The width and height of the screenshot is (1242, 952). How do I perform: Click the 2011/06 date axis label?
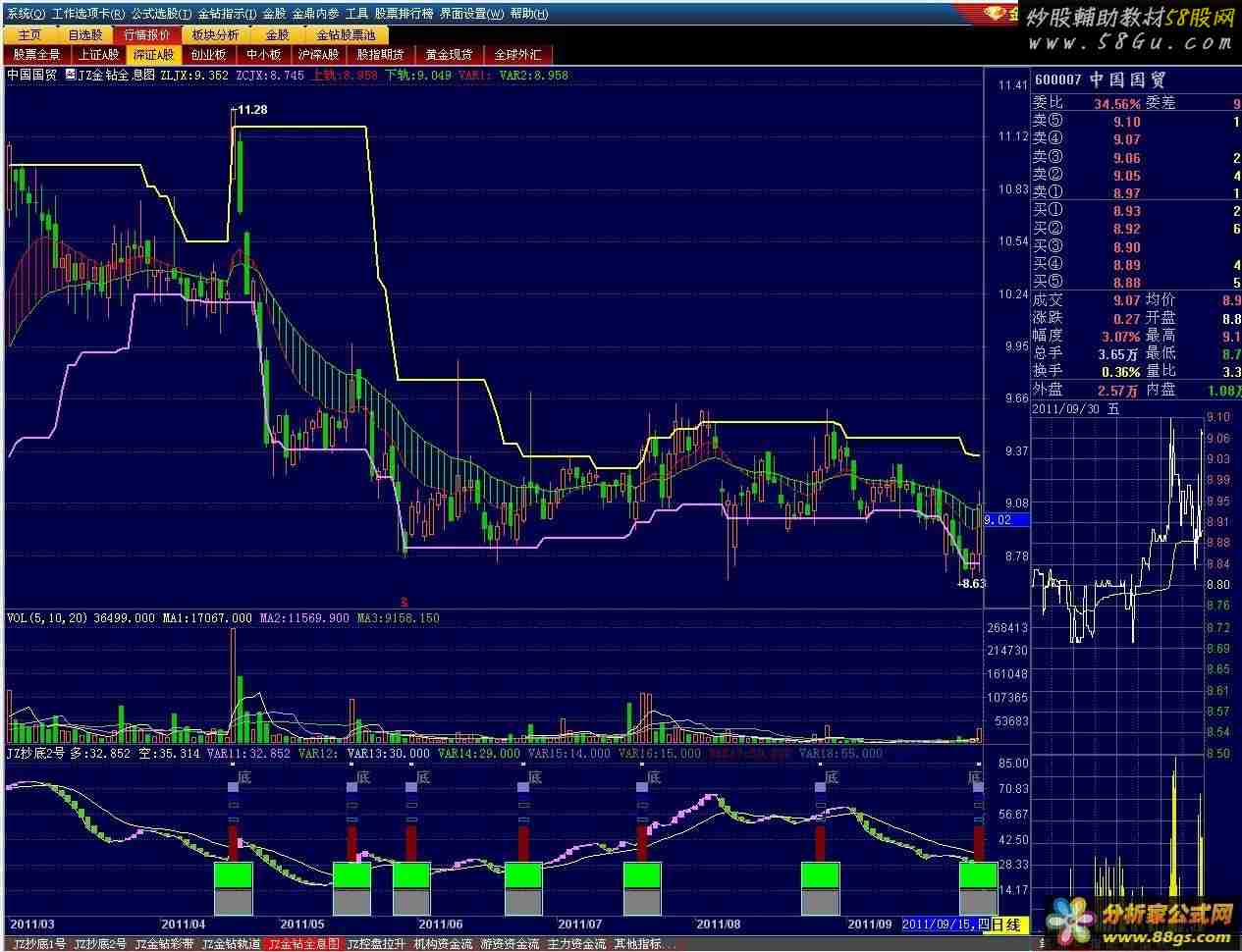coord(440,925)
